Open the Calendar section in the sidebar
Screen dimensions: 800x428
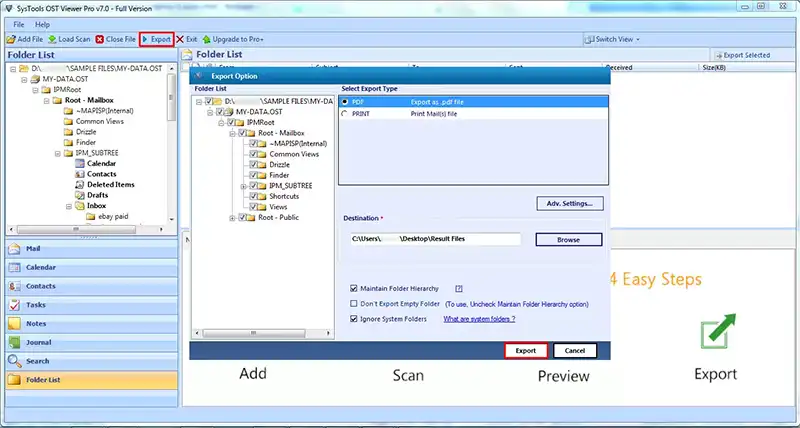point(92,267)
